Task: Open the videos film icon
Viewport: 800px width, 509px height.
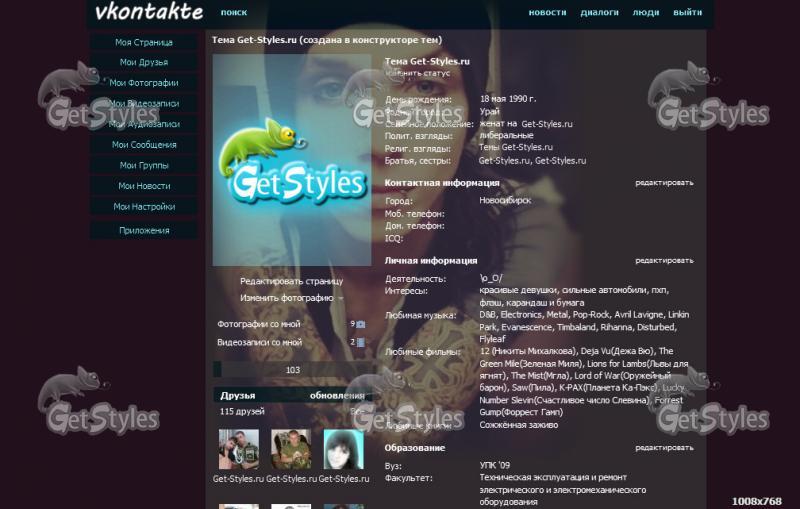Action: 361,342
